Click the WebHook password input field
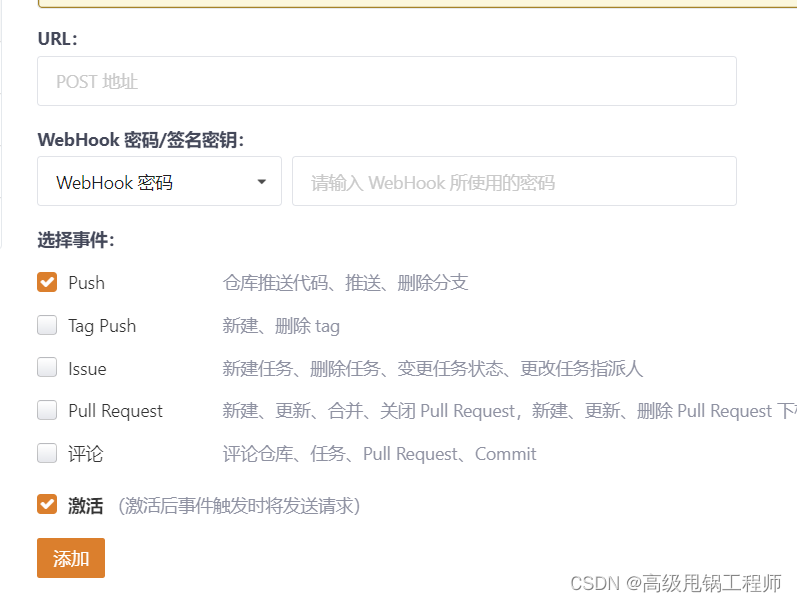This screenshot has height=602, width=797. pos(514,181)
